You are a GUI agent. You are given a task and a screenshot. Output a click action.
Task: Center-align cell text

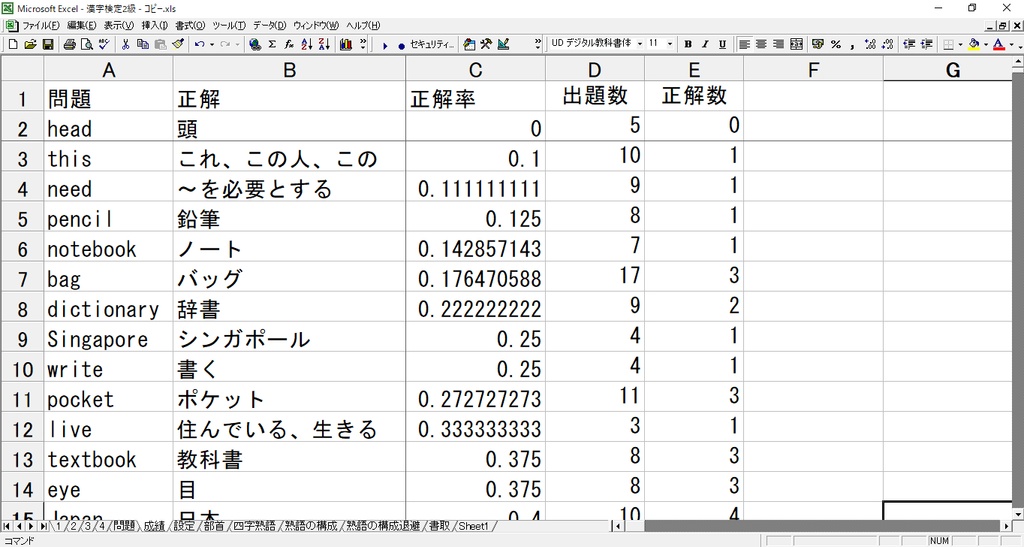[x=761, y=44]
